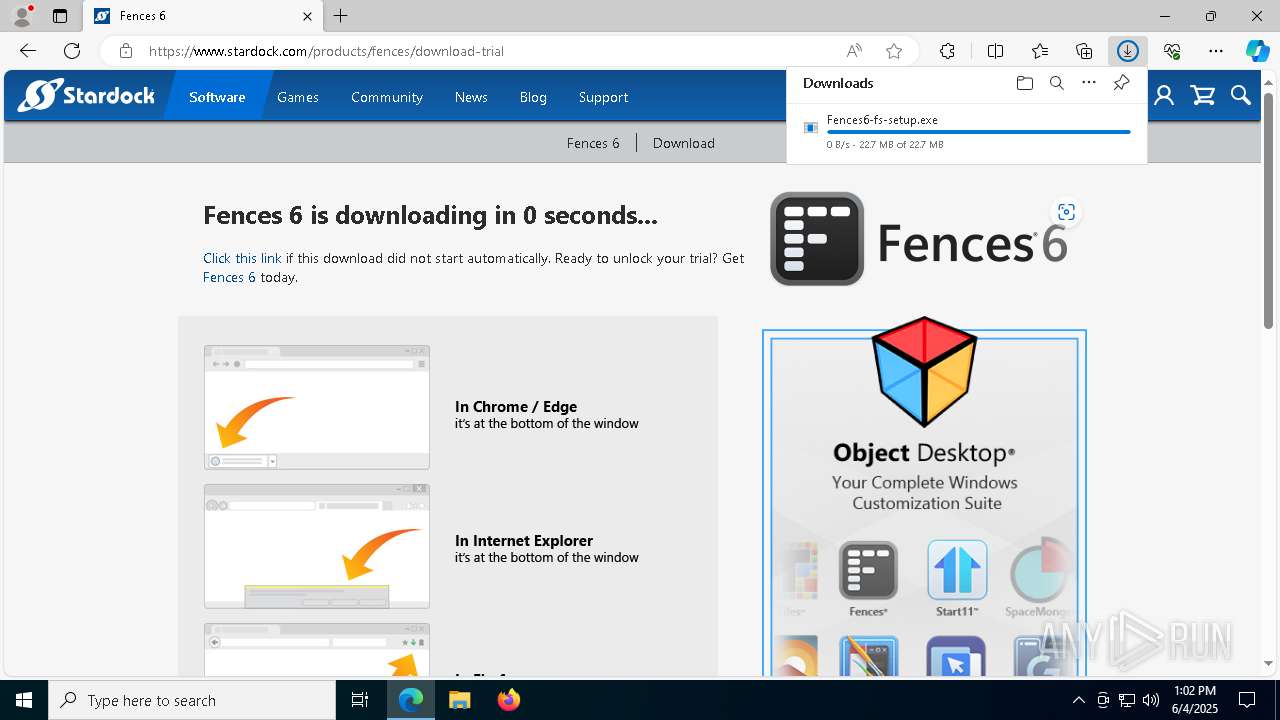Click the Chrome / Edge instructions thumbnail
The width and height of the screenshot is (1280, 720).
click(317, 407)
